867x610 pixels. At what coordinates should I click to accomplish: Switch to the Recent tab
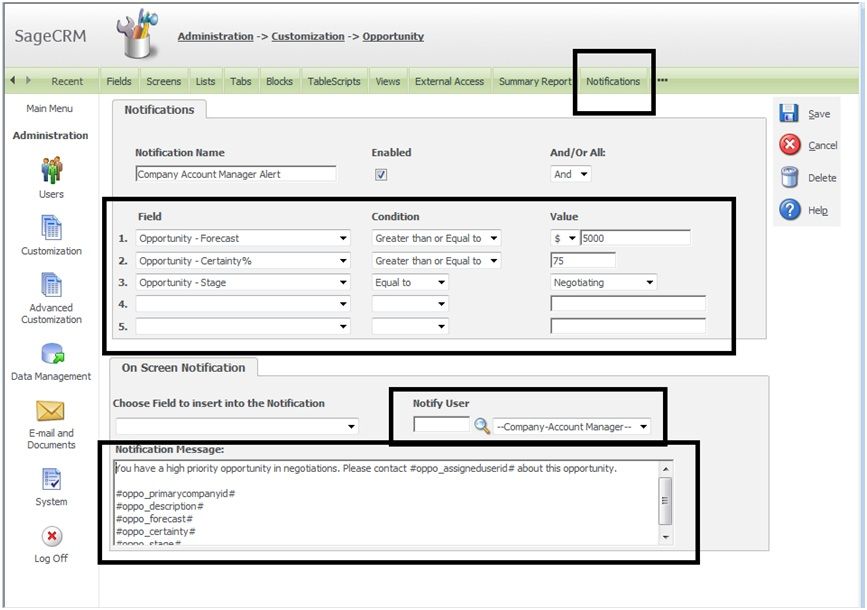67,81
